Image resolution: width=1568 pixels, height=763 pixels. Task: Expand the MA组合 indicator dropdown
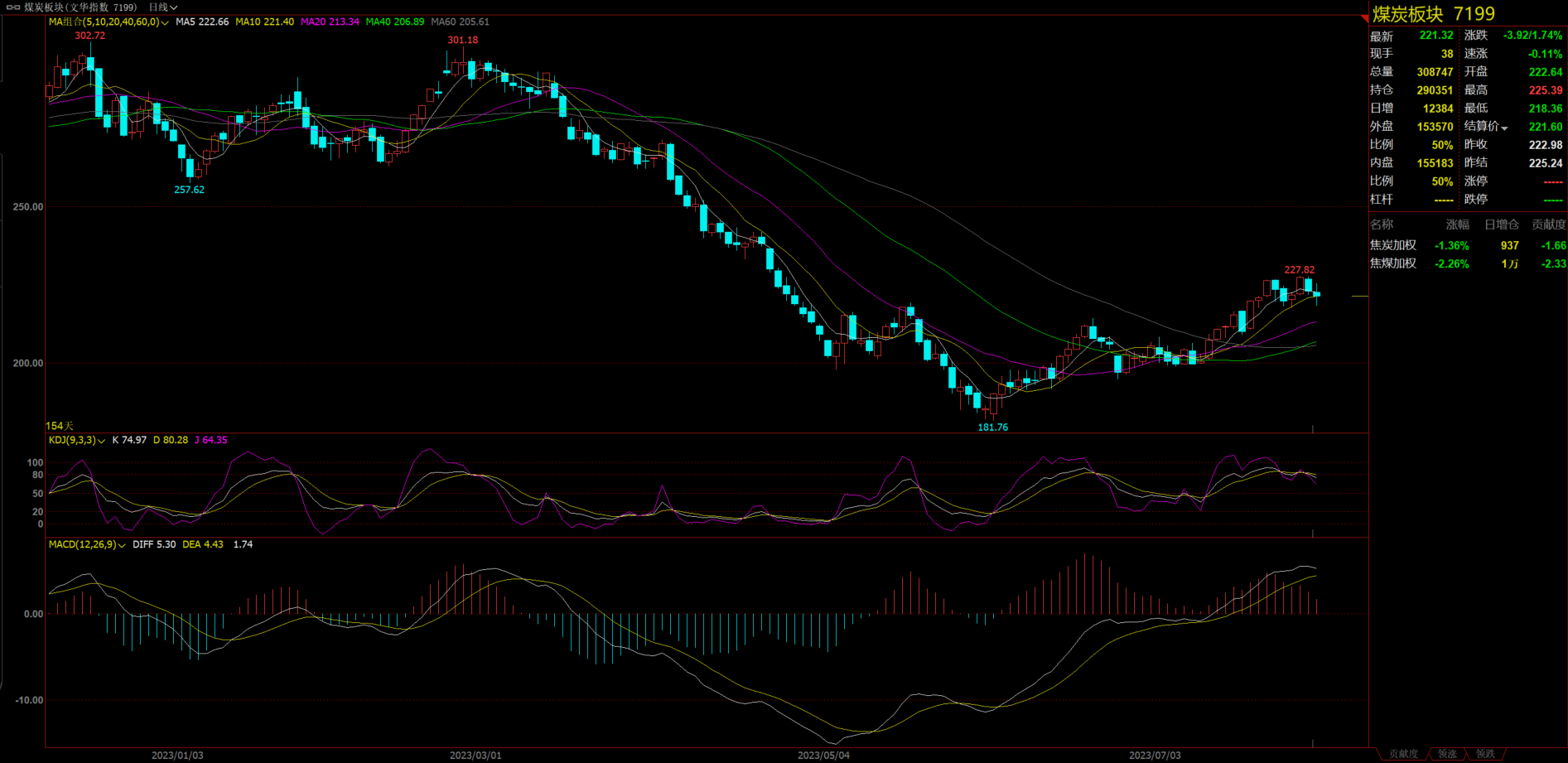[x=165, y=22]
